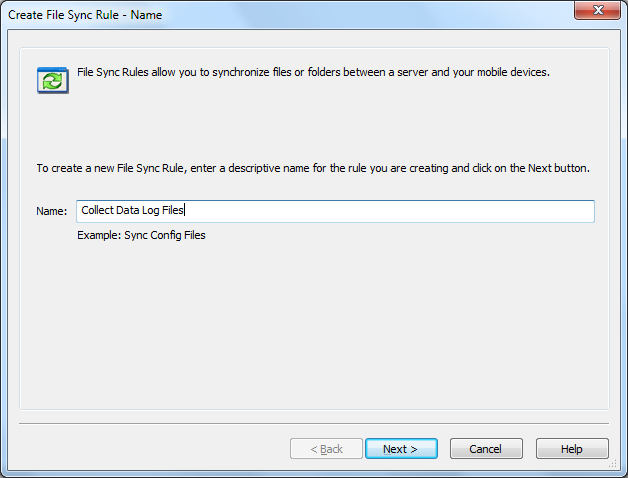The height and width of the screenshot is (478, 628).
Task: Click the Example: Sync Config Files hint
Action: point(141,235)
